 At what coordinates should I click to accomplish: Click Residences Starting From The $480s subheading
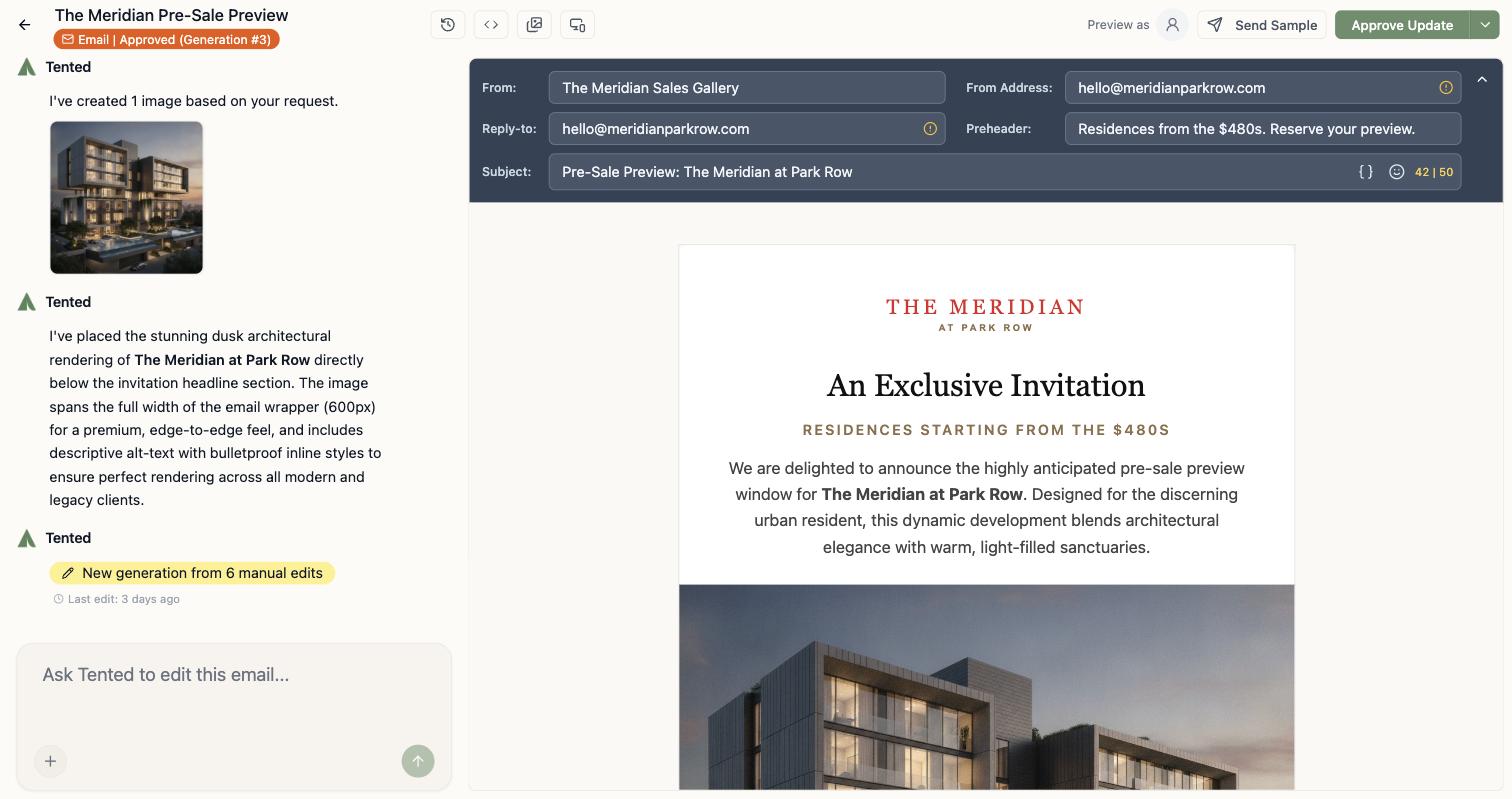click(x=986, y=430)
